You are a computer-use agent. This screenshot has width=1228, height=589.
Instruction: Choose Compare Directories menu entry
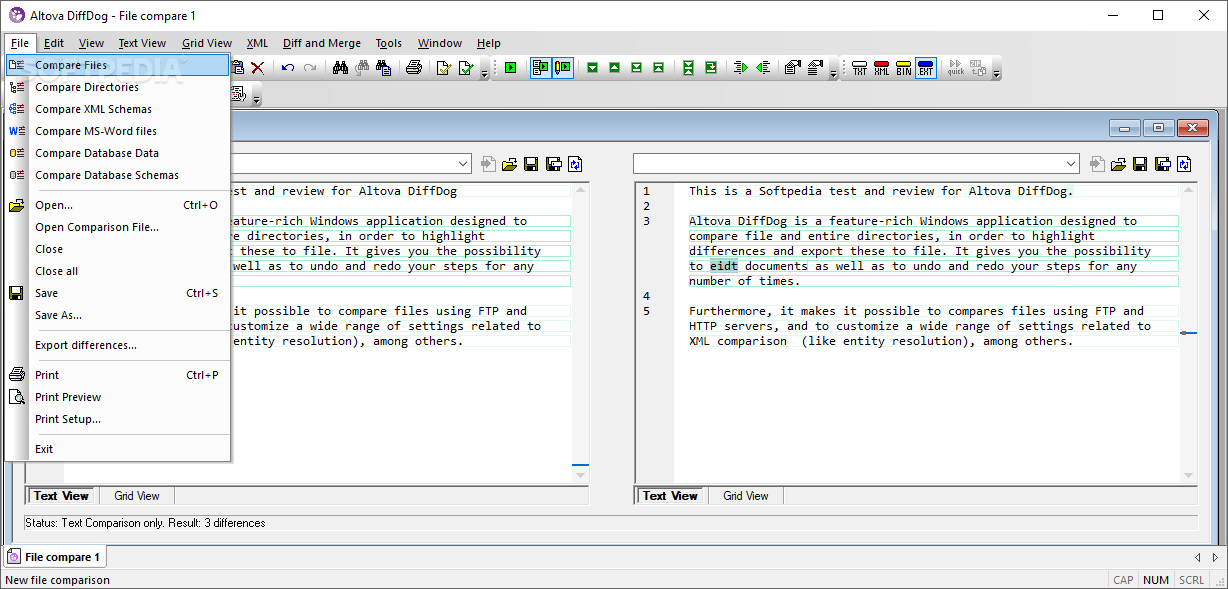[x=118, y=87]
